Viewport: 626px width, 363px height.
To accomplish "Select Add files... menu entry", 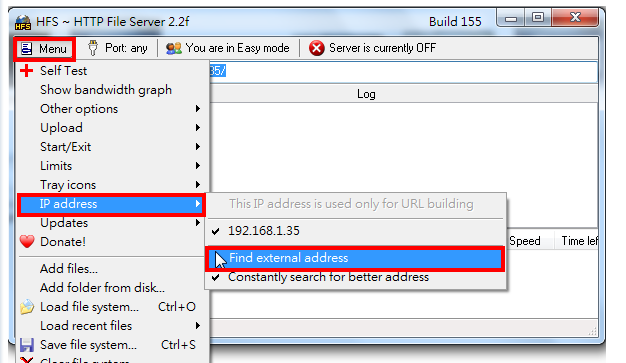I will tap(112, 269).
